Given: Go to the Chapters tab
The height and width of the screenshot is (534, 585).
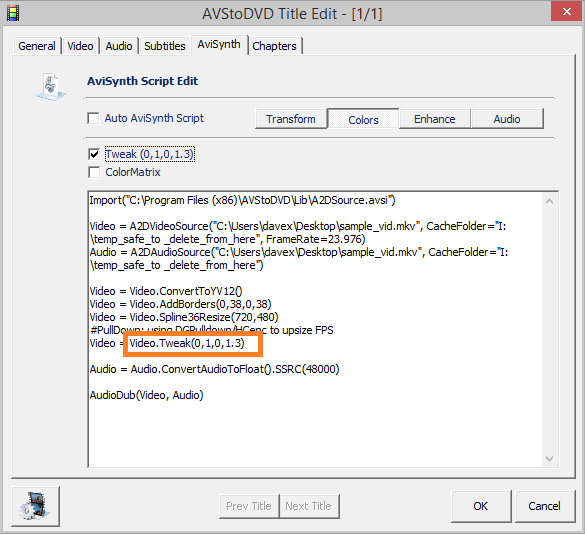Looking at the screenshot, I should [x=274, y=46].
